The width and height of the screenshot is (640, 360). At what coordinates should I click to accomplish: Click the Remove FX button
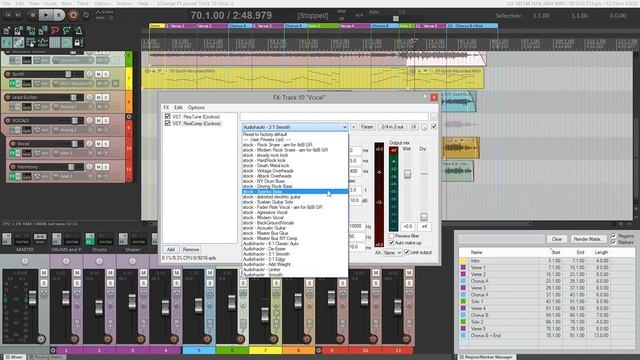pyautogui.click(x=191, y=249)
